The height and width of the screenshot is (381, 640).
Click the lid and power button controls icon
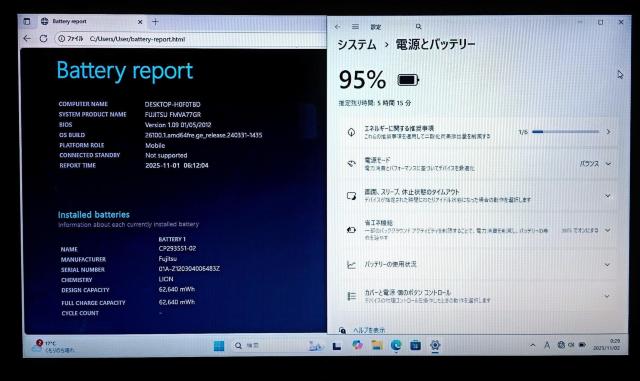[x=351, y=296]
